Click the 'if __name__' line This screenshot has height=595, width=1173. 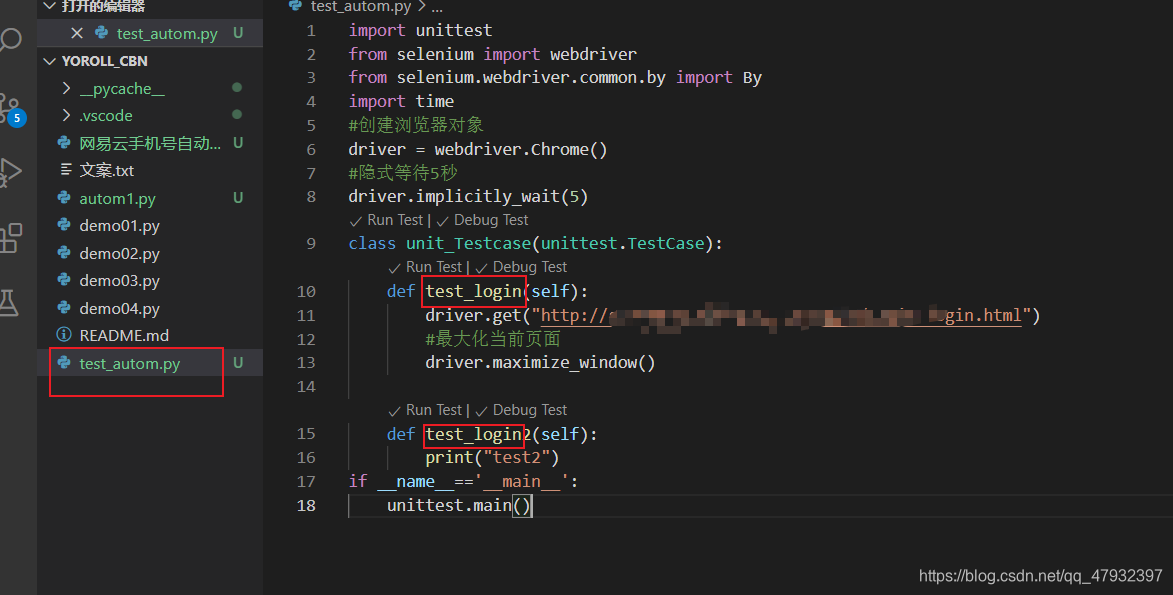click(x=463, y=482)
